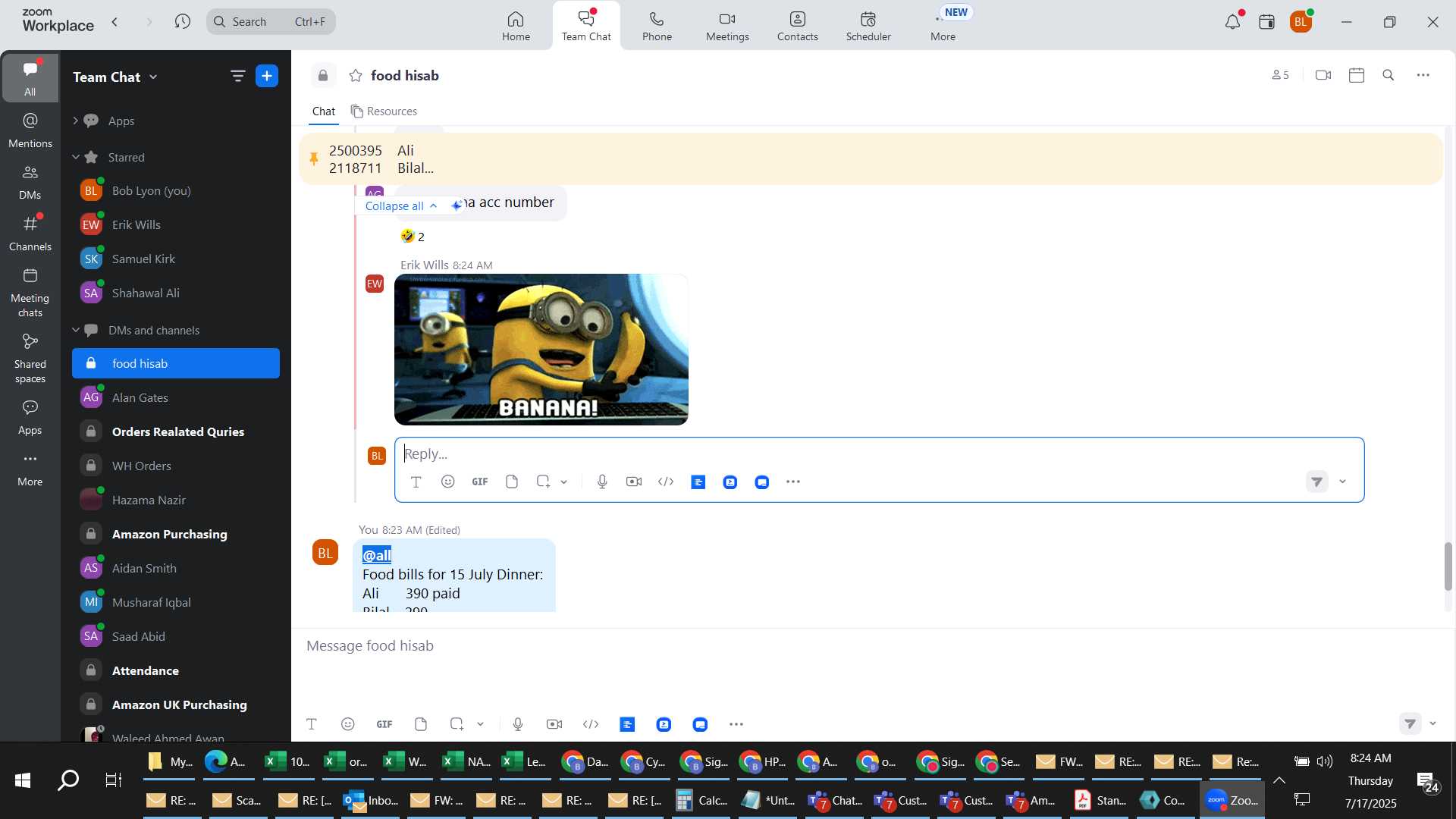This screenshot has height=819, width=1456.
Task: Switch to the Home tab
Action: (x=516, y=26)
